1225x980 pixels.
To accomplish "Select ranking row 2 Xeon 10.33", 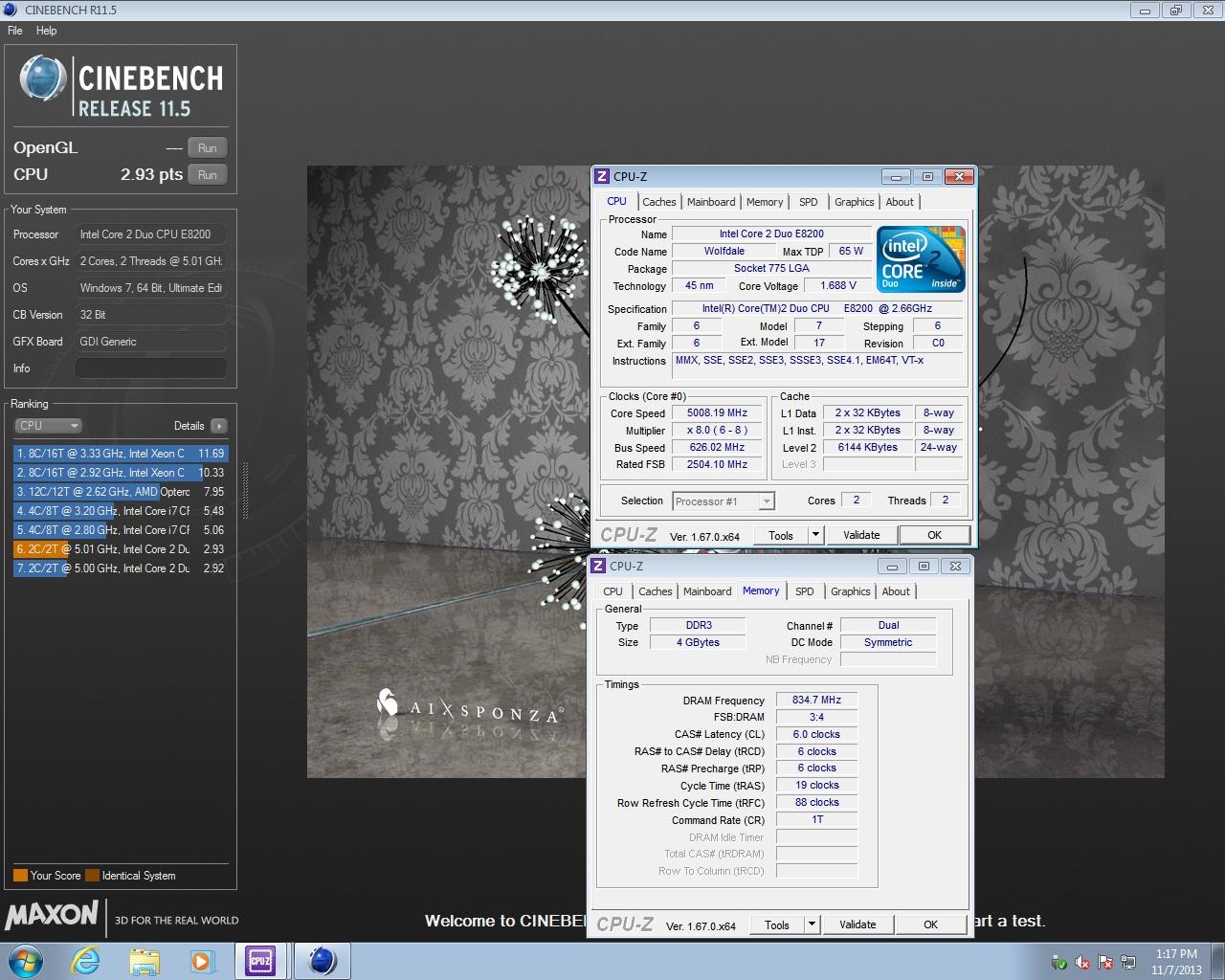I will pyautogui.click(x=121, y=473).
